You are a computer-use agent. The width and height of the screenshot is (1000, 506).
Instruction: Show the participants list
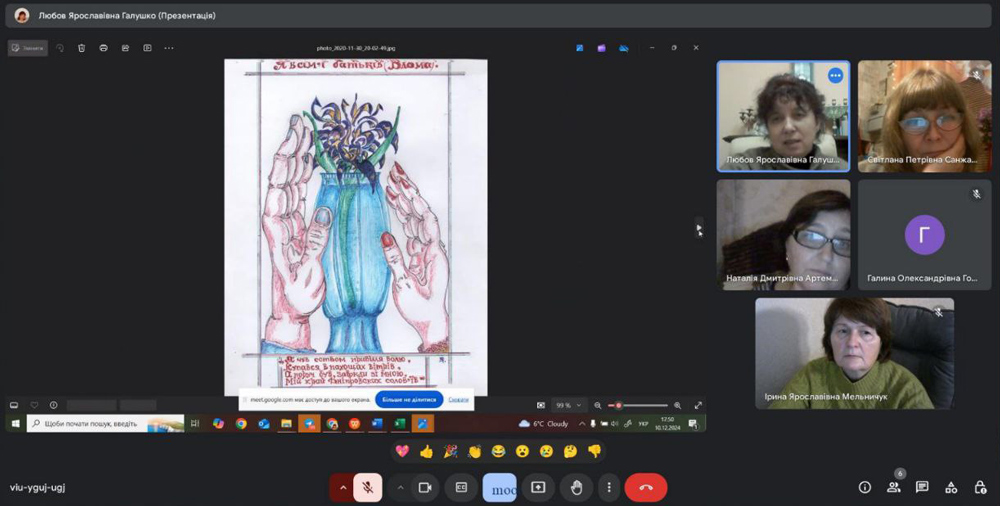pyautogui.click(x=893, y=487)
